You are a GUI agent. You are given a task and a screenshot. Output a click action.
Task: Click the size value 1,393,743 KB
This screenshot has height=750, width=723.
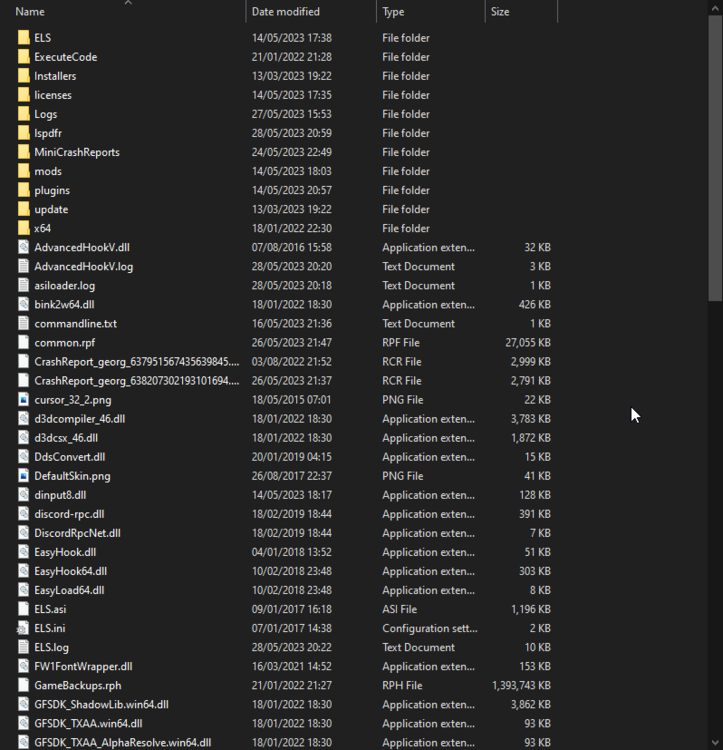[521, 685]
